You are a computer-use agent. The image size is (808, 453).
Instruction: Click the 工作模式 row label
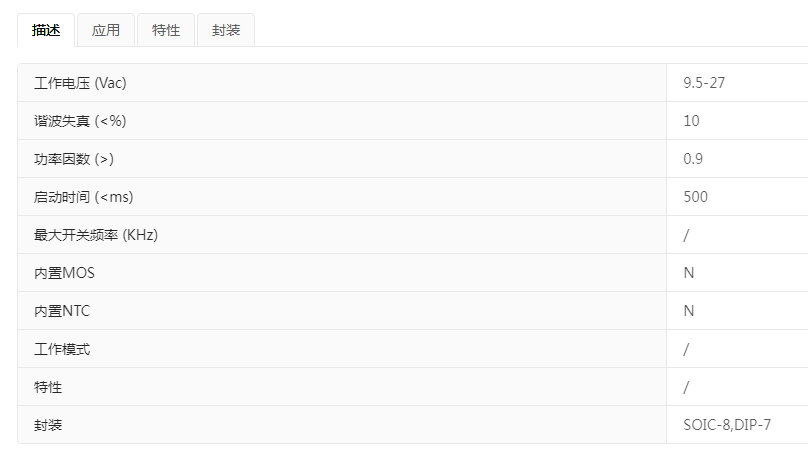pos(62,349)
